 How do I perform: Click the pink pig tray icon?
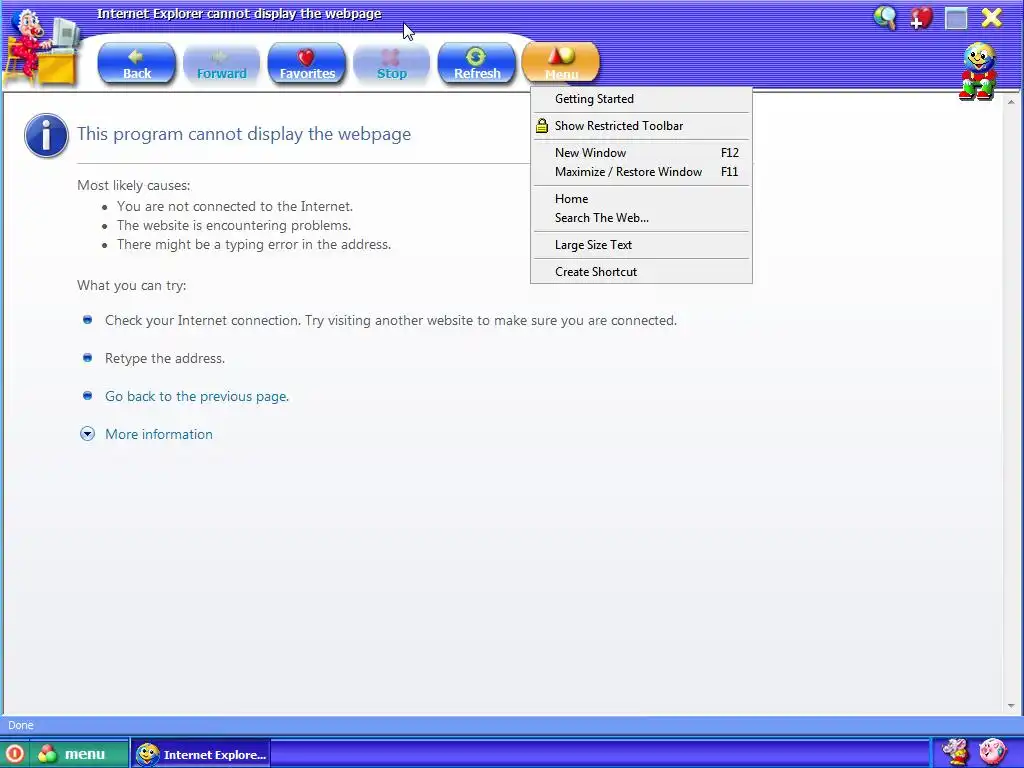[992, 752]
